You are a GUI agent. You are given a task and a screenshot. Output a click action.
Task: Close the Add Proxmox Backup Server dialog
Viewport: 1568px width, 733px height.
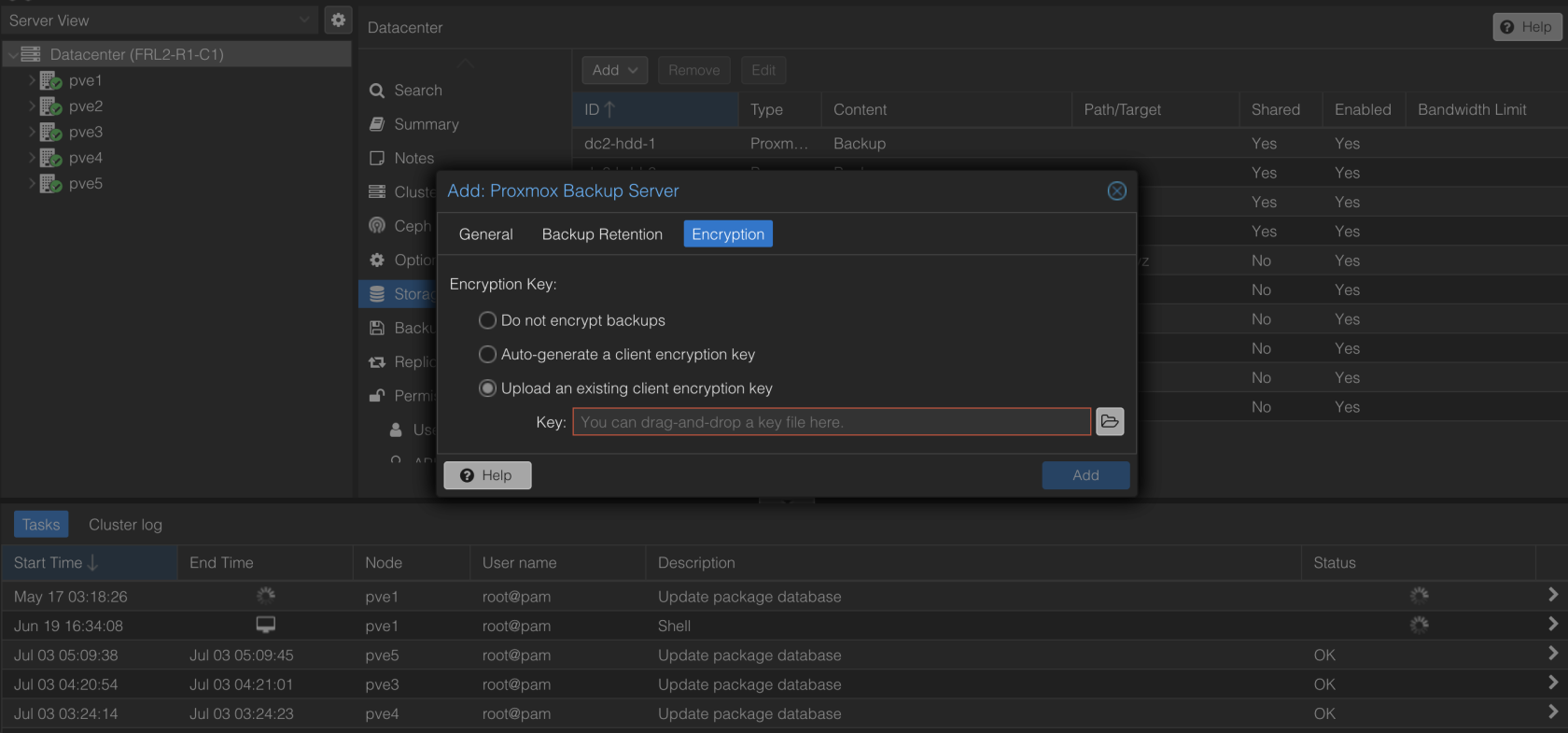(x=1117, y=190)
